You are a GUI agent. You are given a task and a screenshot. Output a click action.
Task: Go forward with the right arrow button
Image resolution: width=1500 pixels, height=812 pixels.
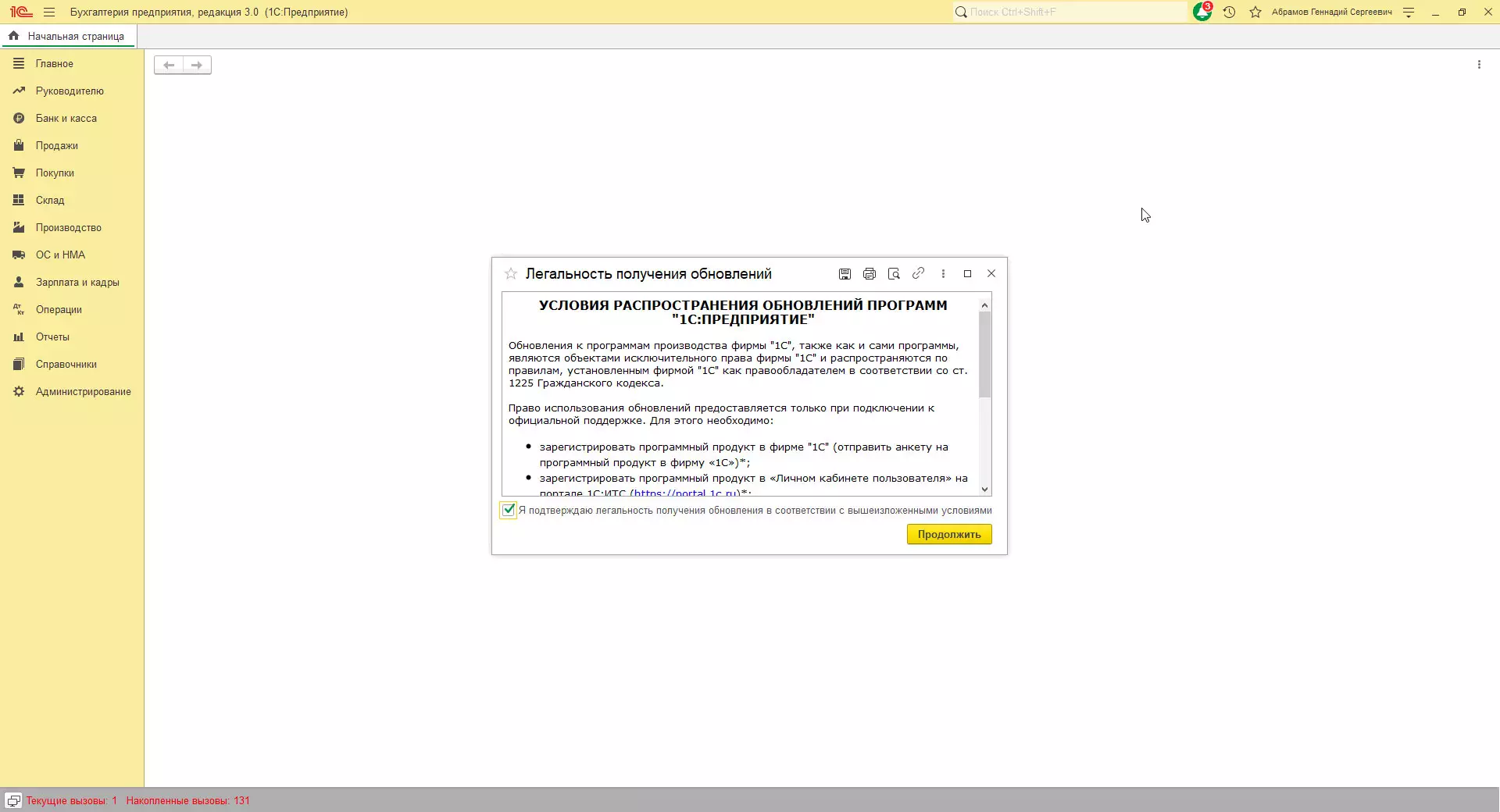(x=197, y=65)
